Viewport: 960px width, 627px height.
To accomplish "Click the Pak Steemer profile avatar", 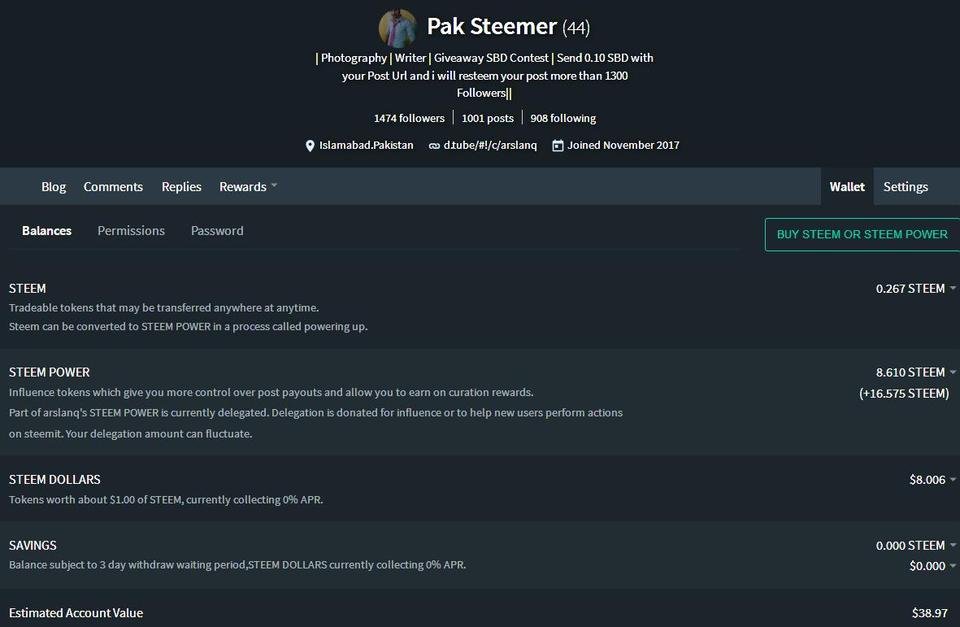I will [397, 28].
